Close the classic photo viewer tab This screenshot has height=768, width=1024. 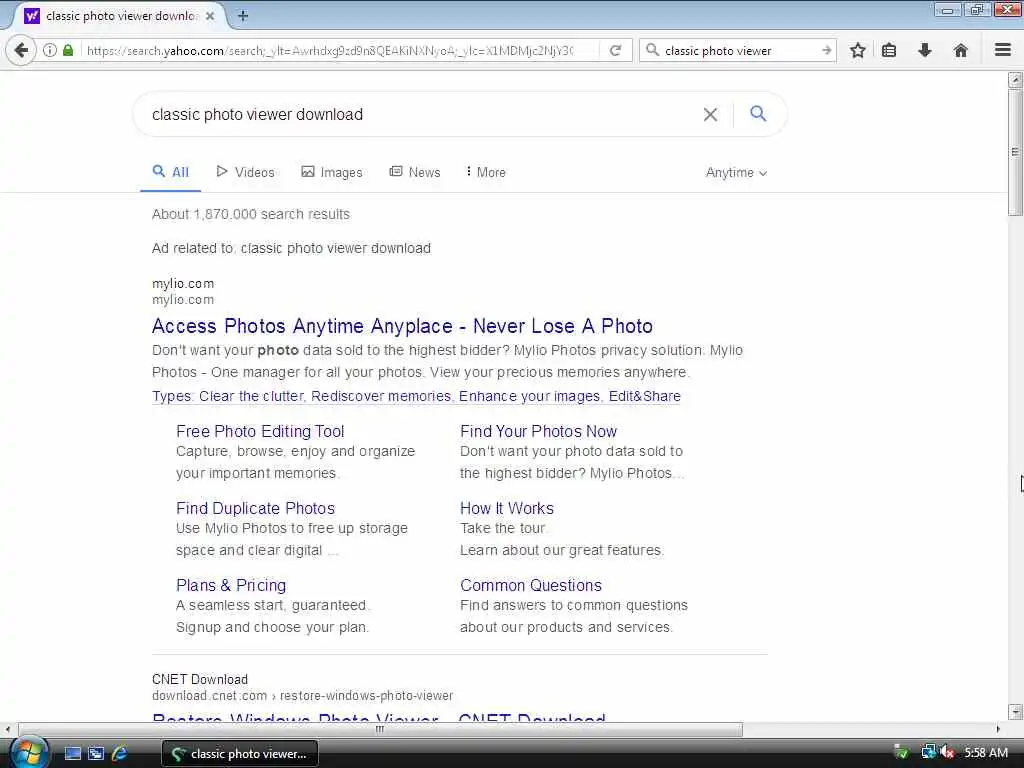point(210,16)
